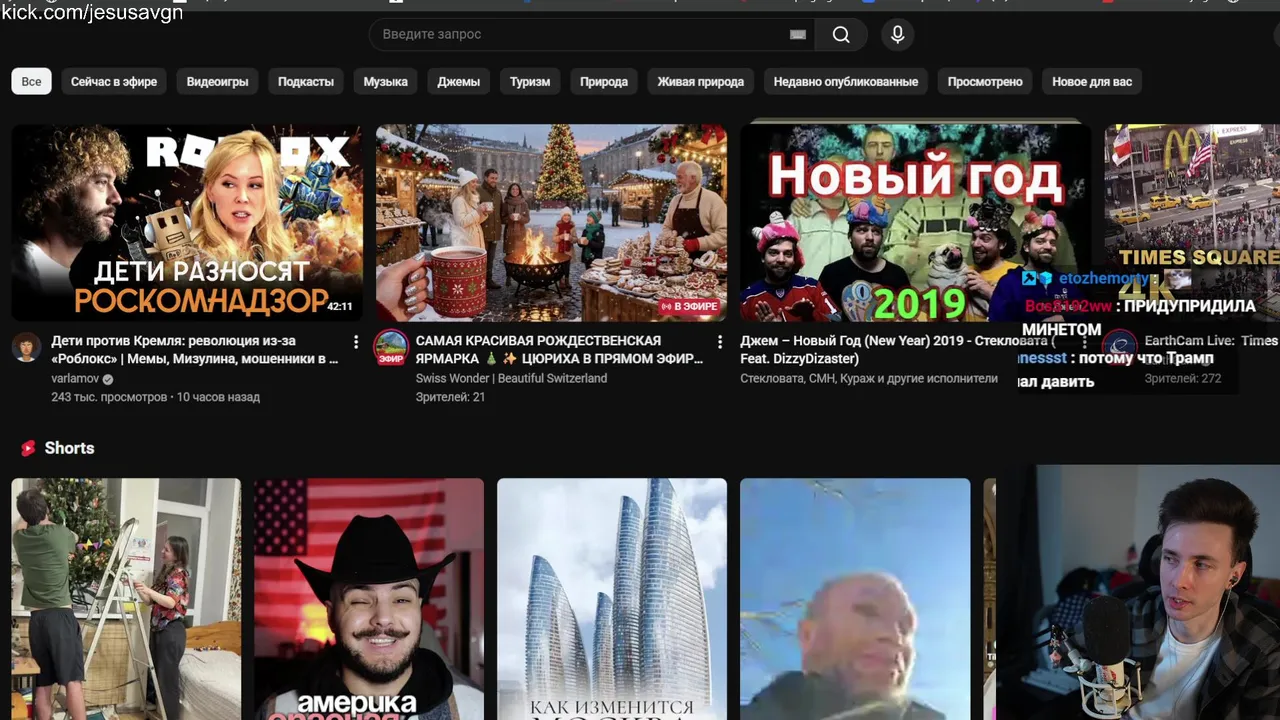This screenshot has height=720, width=1280.
Task: Click the 'В ЭФИРЕ' live badge
Action: (689, 306)
